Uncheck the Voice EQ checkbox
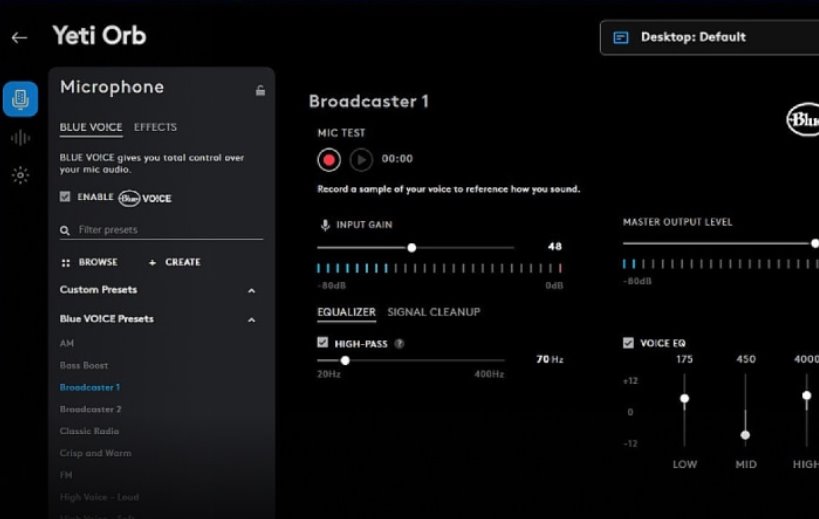This screenshot has height=519, width=819. 628,343
